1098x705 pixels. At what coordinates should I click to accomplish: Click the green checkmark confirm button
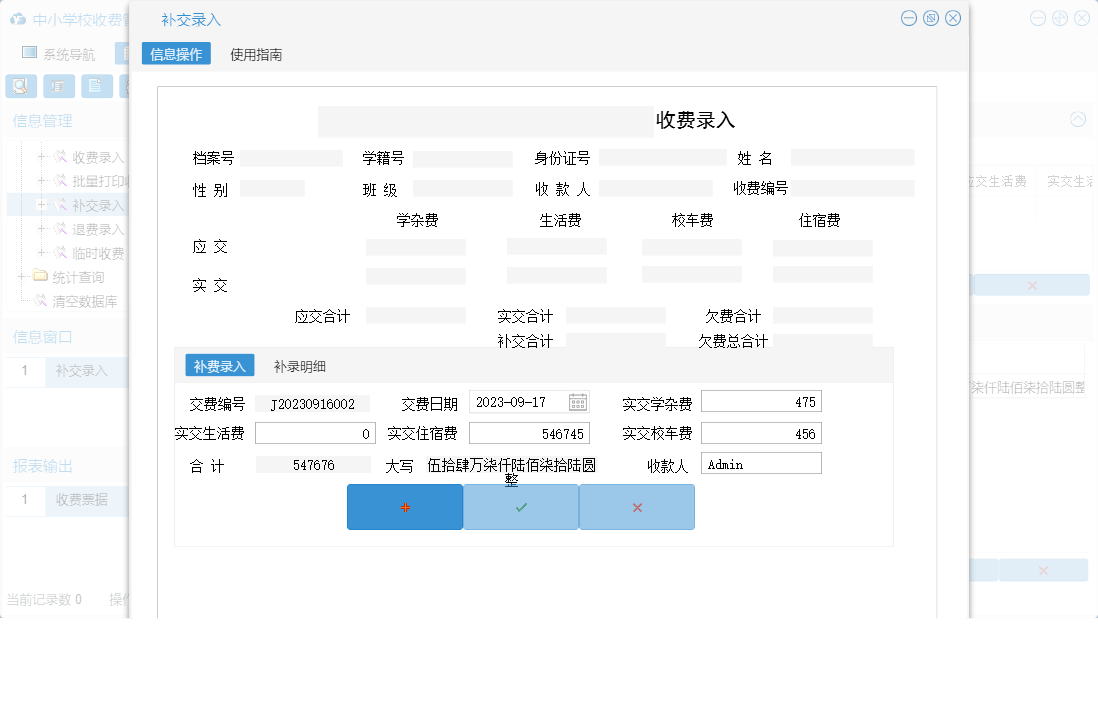[x=520, y=507]
